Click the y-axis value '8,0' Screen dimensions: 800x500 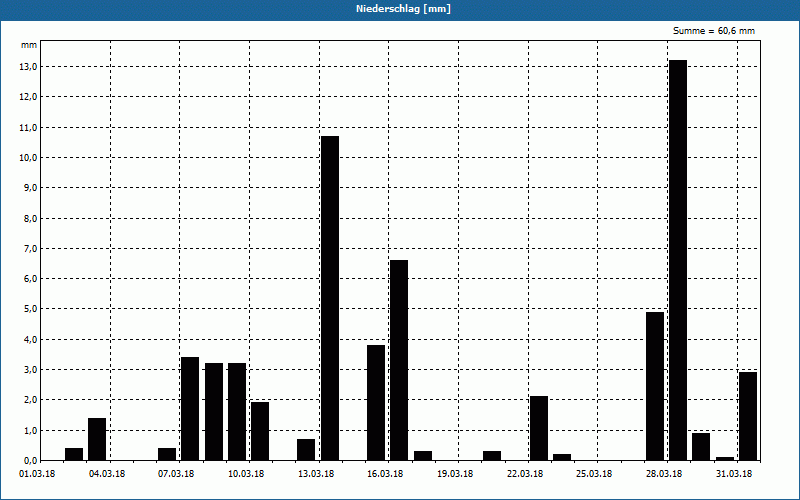point(30,218)
